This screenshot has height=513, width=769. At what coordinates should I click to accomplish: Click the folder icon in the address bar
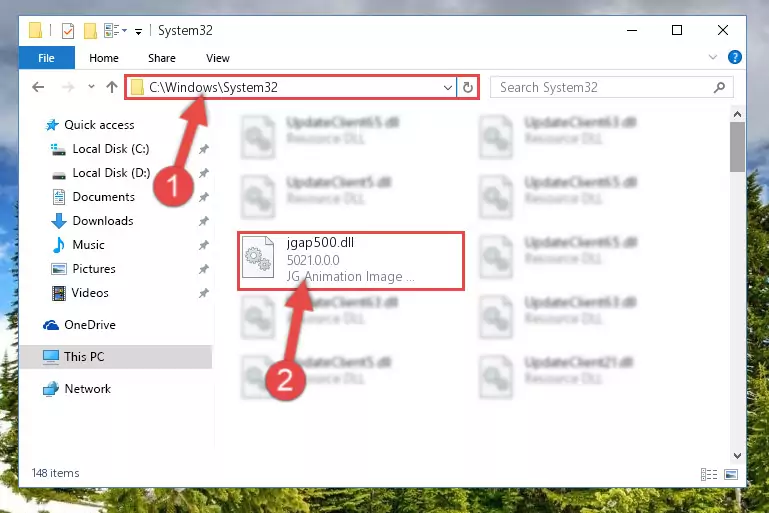[137, 87]
